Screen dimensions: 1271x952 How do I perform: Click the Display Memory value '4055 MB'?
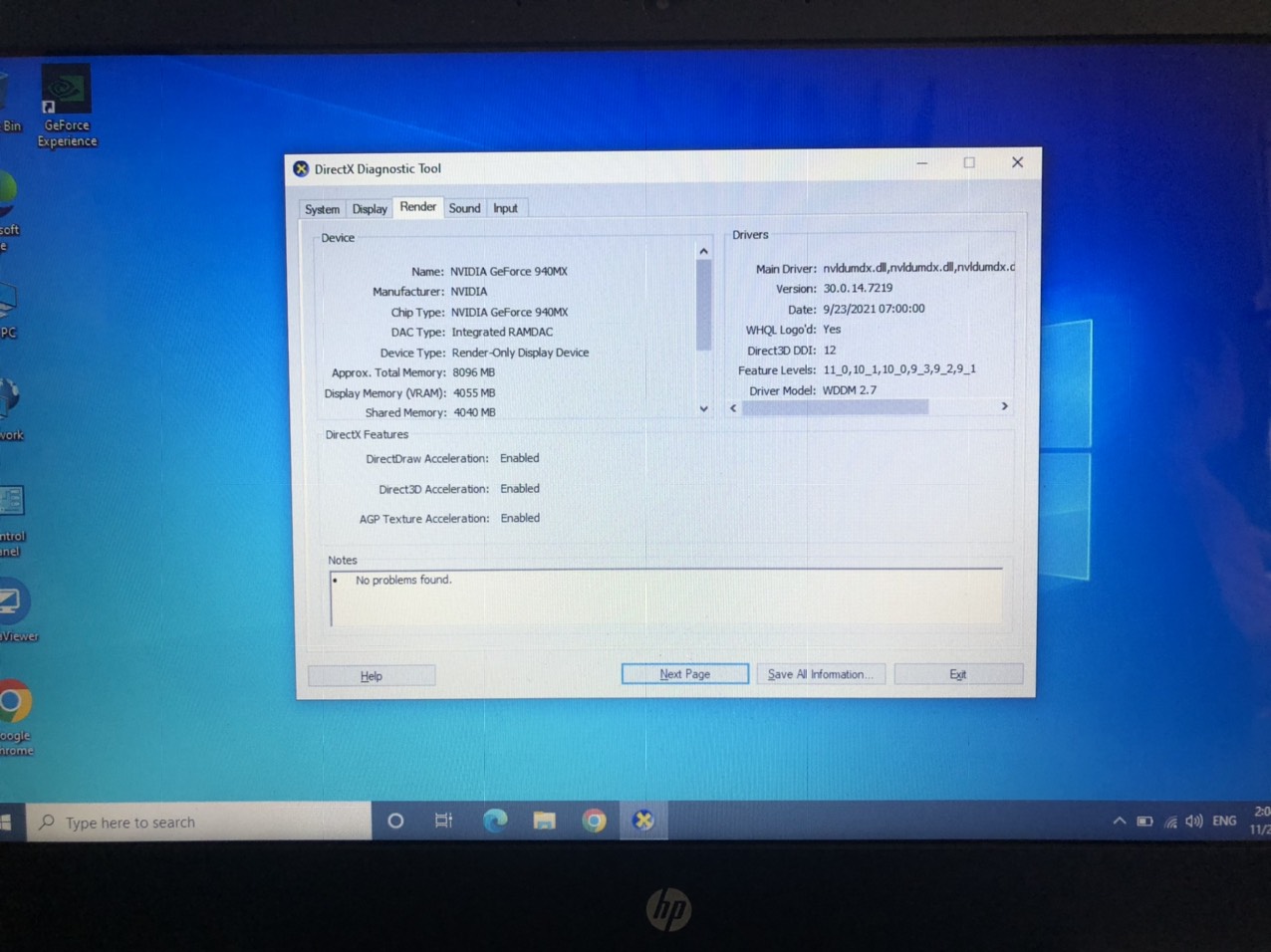click(x=474, y=392)
